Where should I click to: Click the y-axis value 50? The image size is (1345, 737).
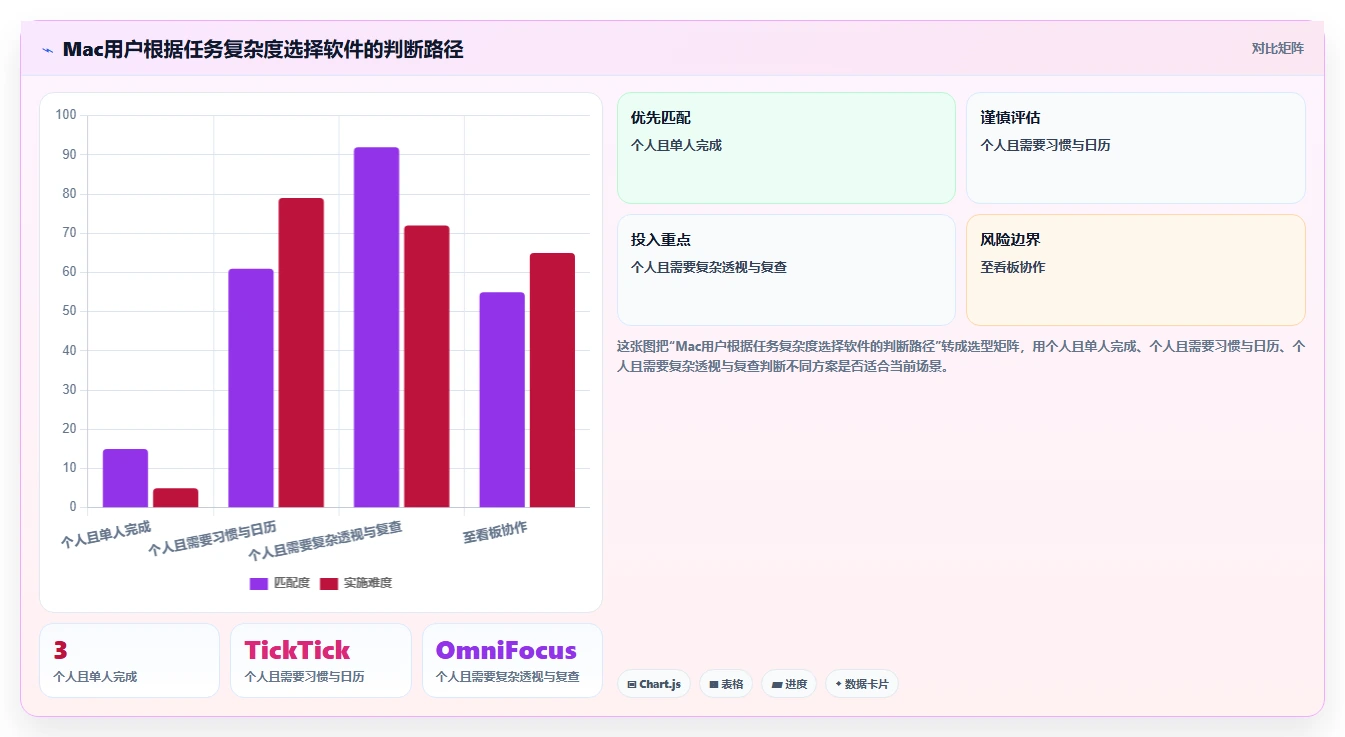click(69, 311)
